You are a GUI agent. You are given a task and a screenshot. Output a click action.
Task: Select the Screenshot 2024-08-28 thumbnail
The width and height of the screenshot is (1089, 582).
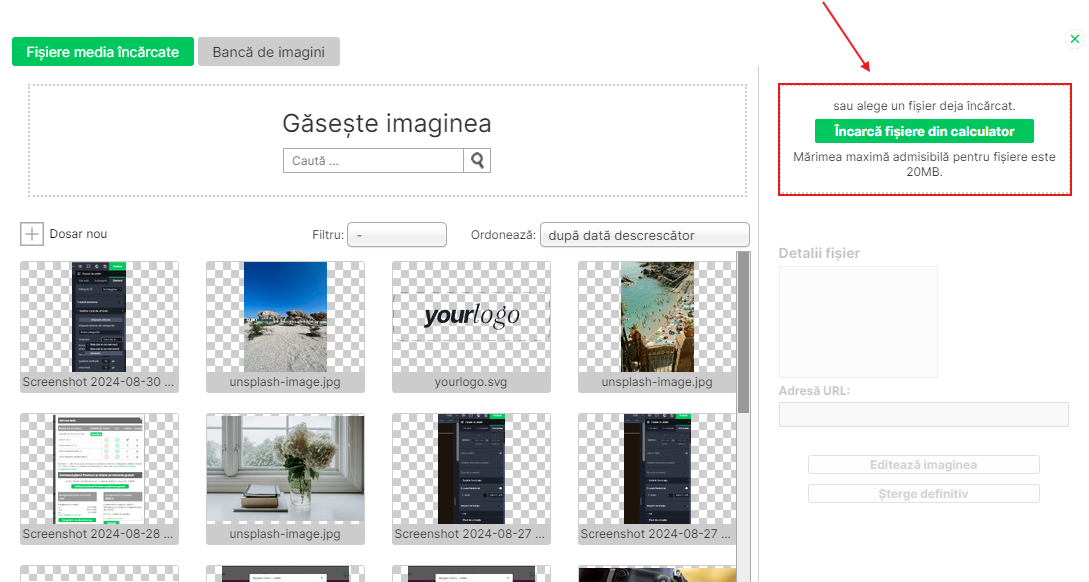pyautogui.click(x=99, y=470)
